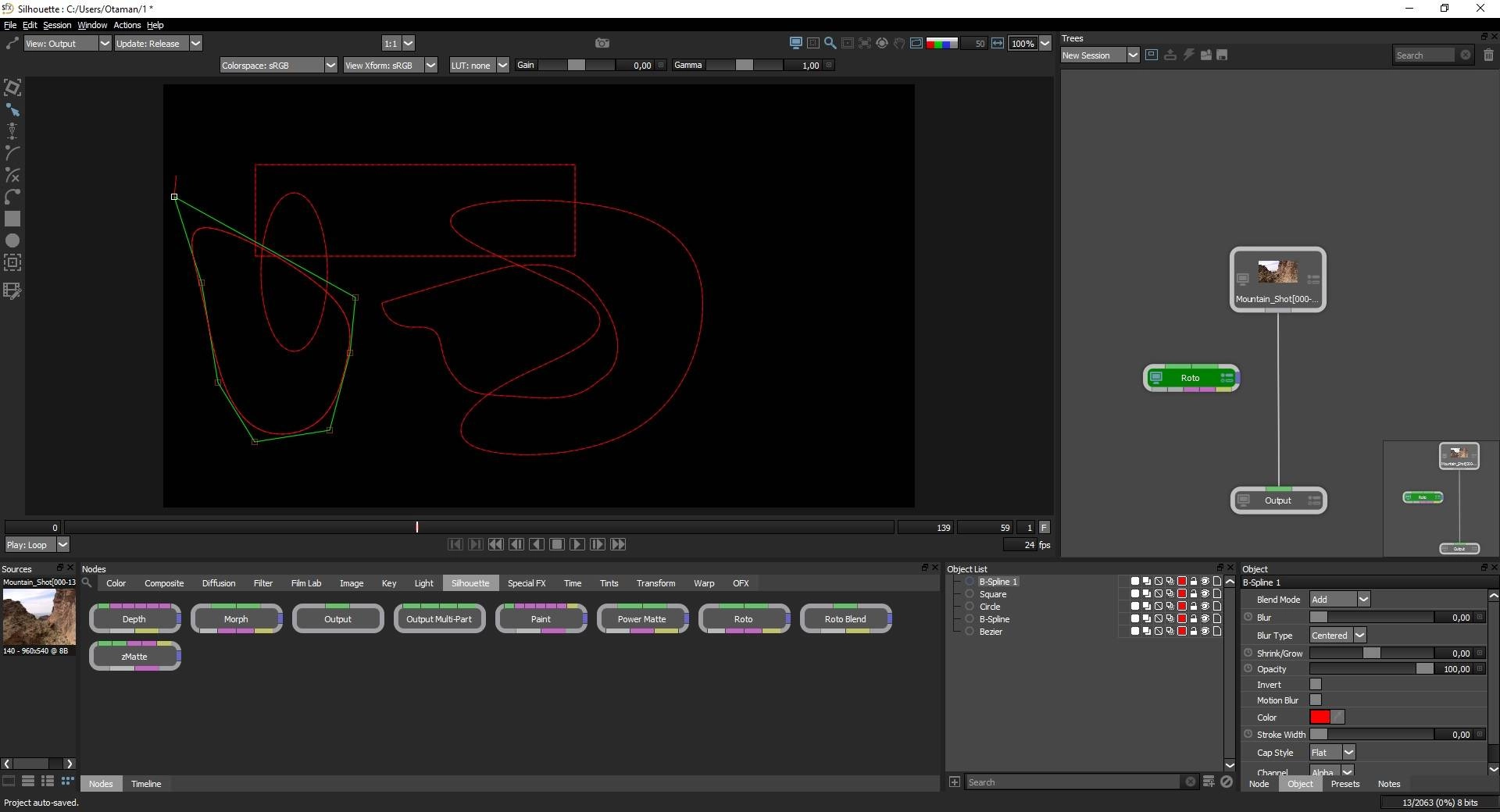Viewport: 1500px width, 812px height.
Task: Click the Gain slider handle
Action: coord(576,66)
